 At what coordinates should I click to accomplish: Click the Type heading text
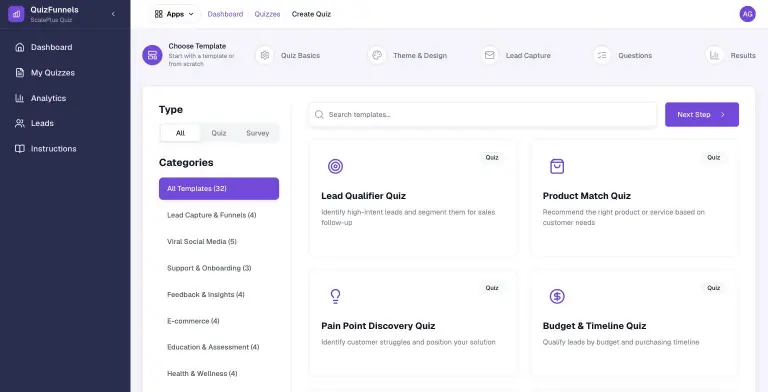171,110
